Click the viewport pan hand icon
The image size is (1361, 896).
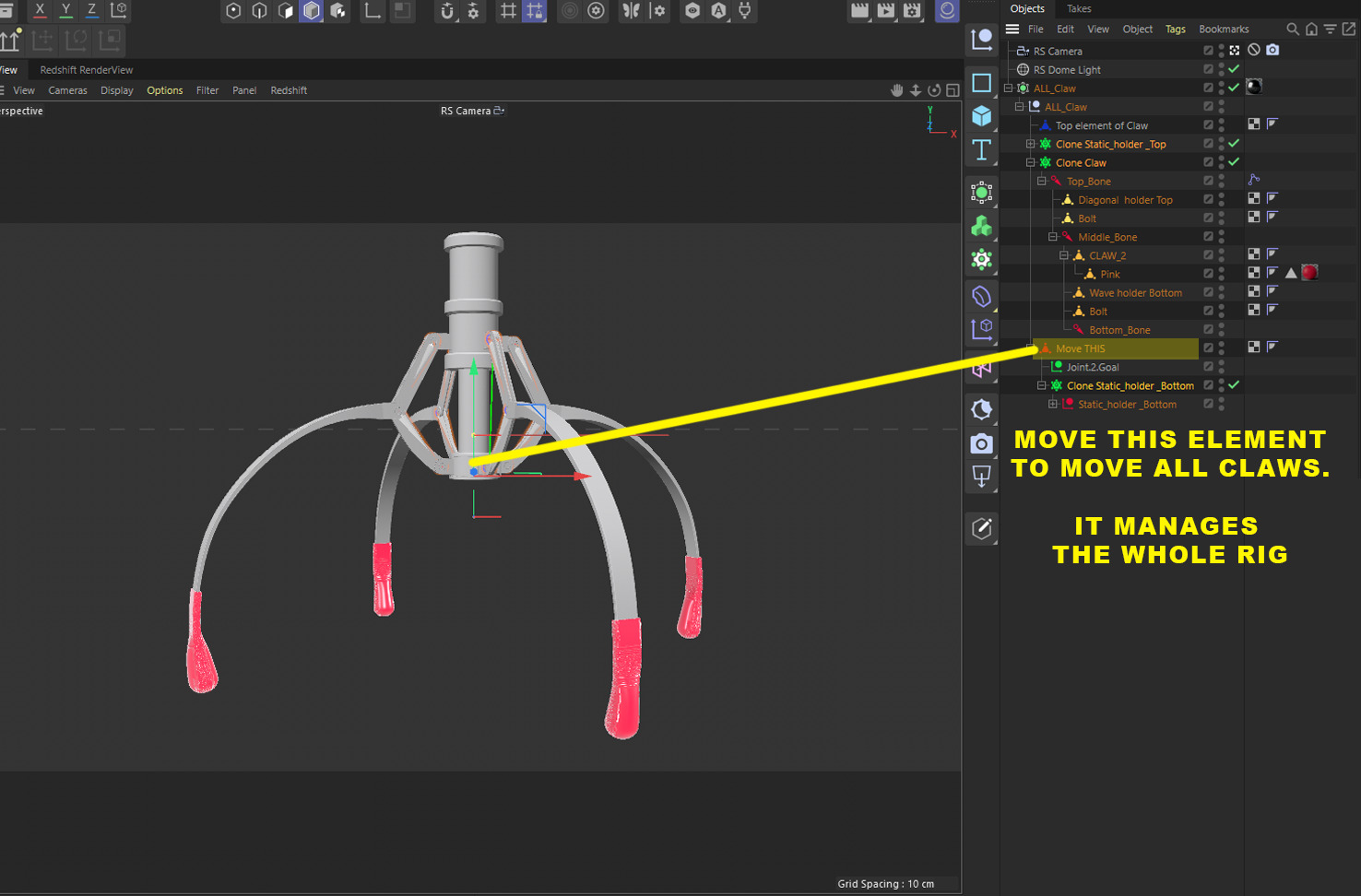(x=897, y=90)
